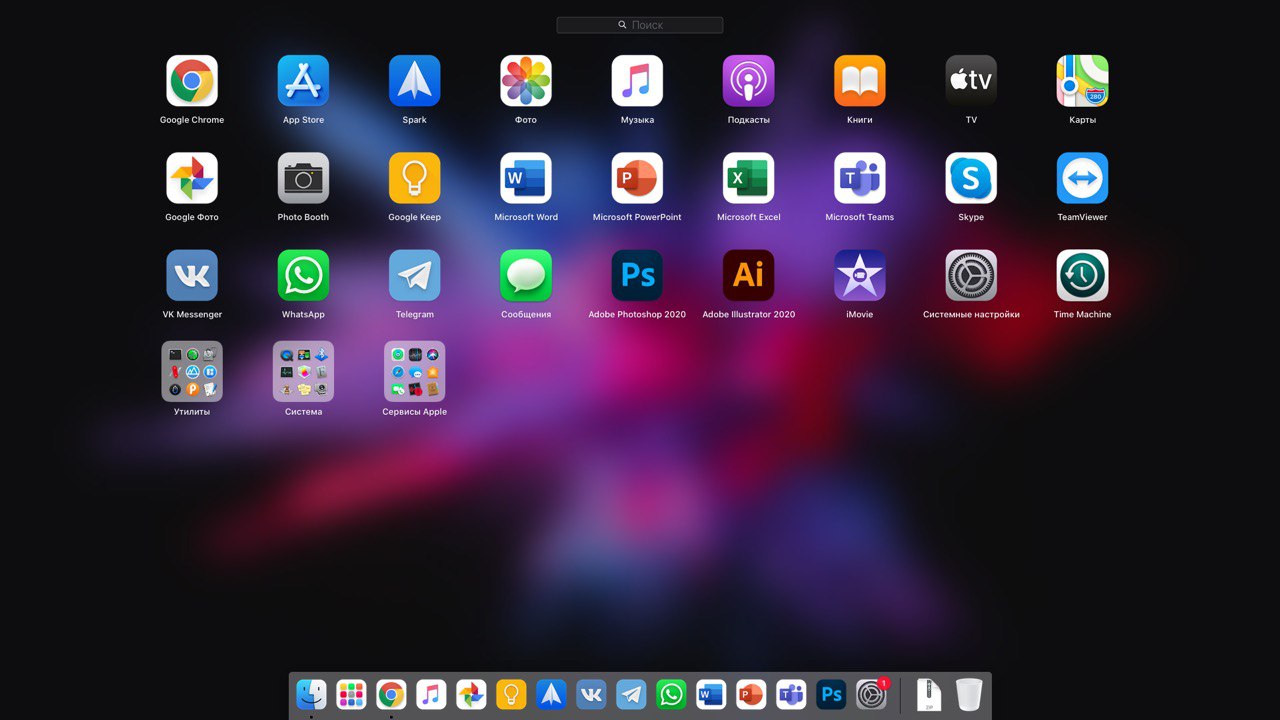Image resolution: width=1280 pixels, height=720 pixels.
Task: Launch Time Machine
Action: tap(1082, 275)
